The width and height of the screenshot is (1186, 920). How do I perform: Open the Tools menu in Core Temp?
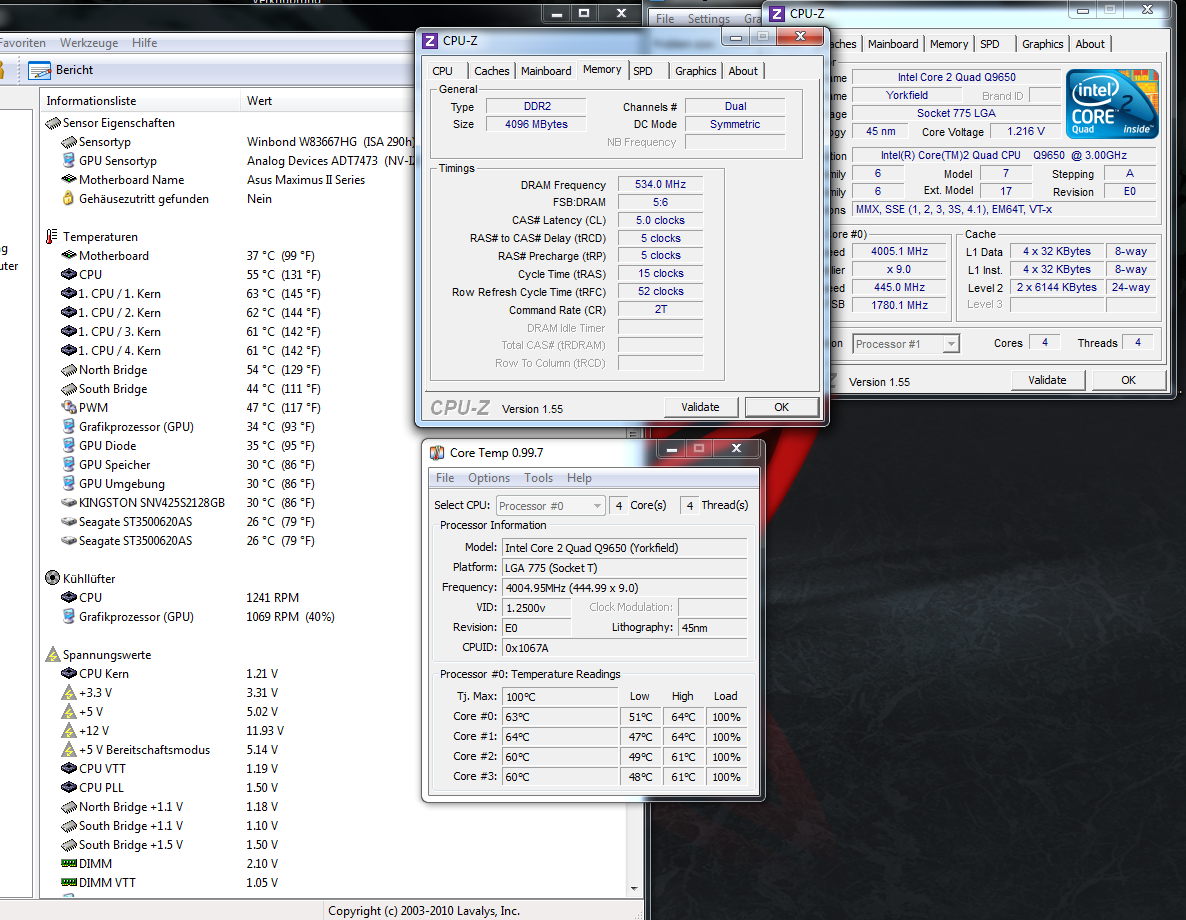(538, 478)
